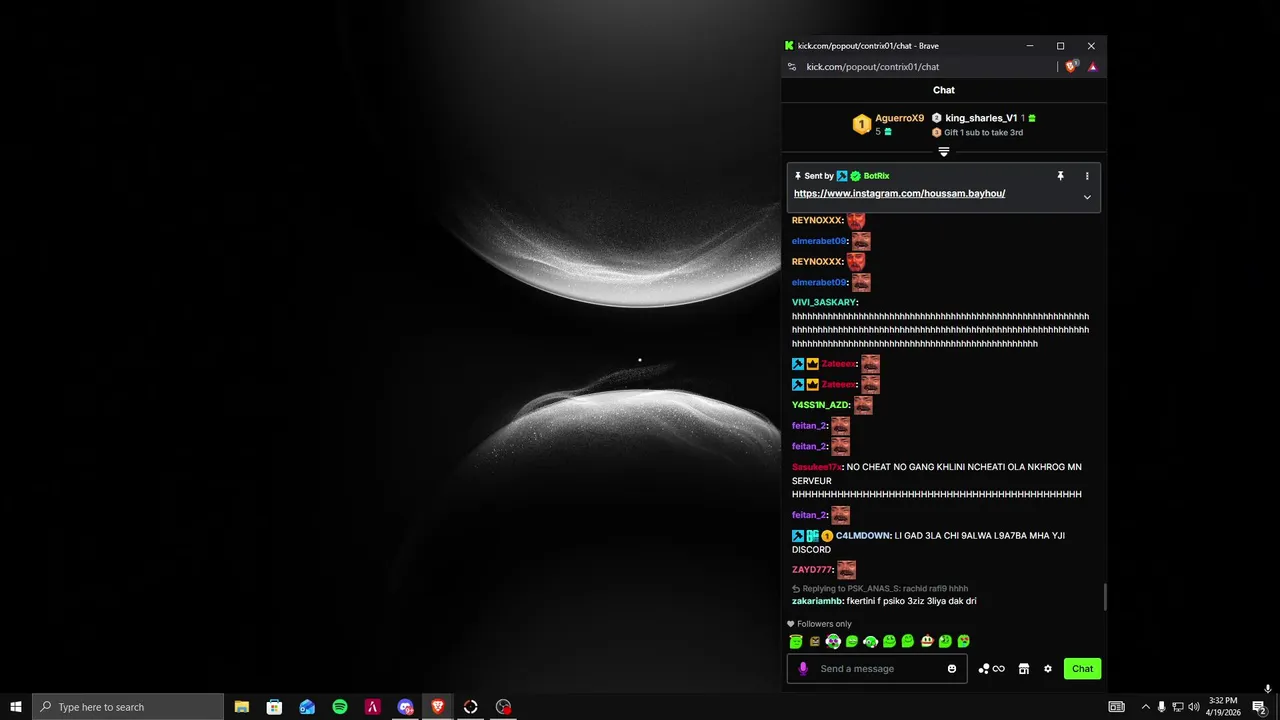1280x720 pixels.
Task: Click the chat scrollbar thumb
Action: point(1105,596)
